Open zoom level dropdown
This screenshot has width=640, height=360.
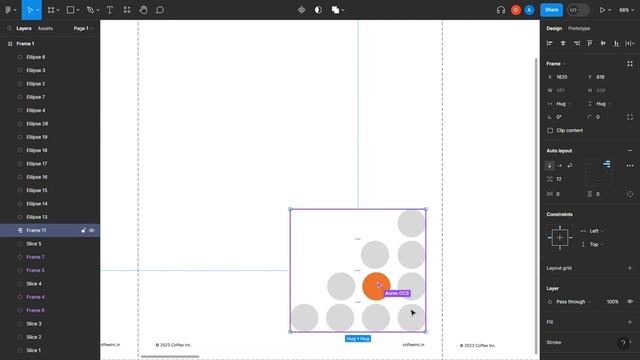(627, 10)
